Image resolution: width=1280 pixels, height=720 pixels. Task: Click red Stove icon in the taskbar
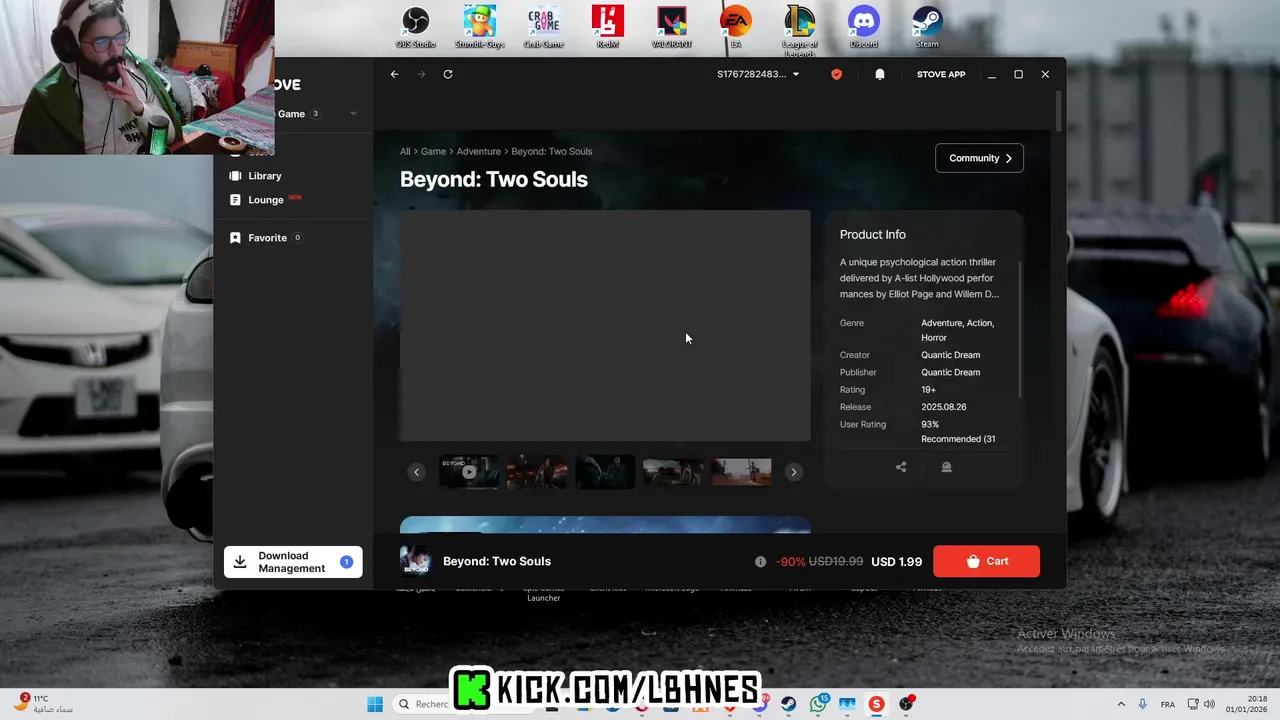(876, 704)
